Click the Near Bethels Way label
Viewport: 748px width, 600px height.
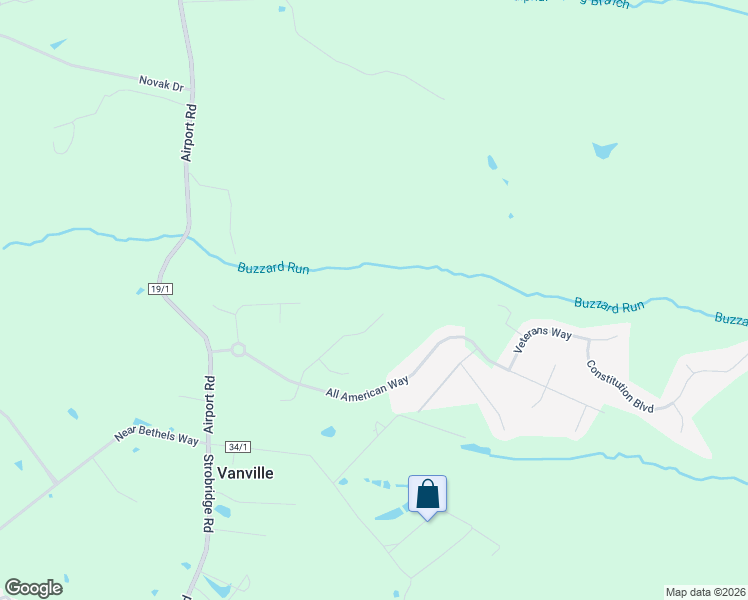[156, 435]
